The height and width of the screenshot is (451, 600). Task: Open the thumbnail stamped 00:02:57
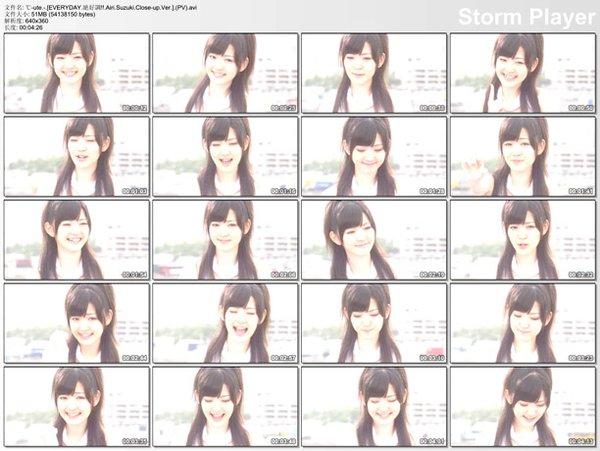coord(224,323)
